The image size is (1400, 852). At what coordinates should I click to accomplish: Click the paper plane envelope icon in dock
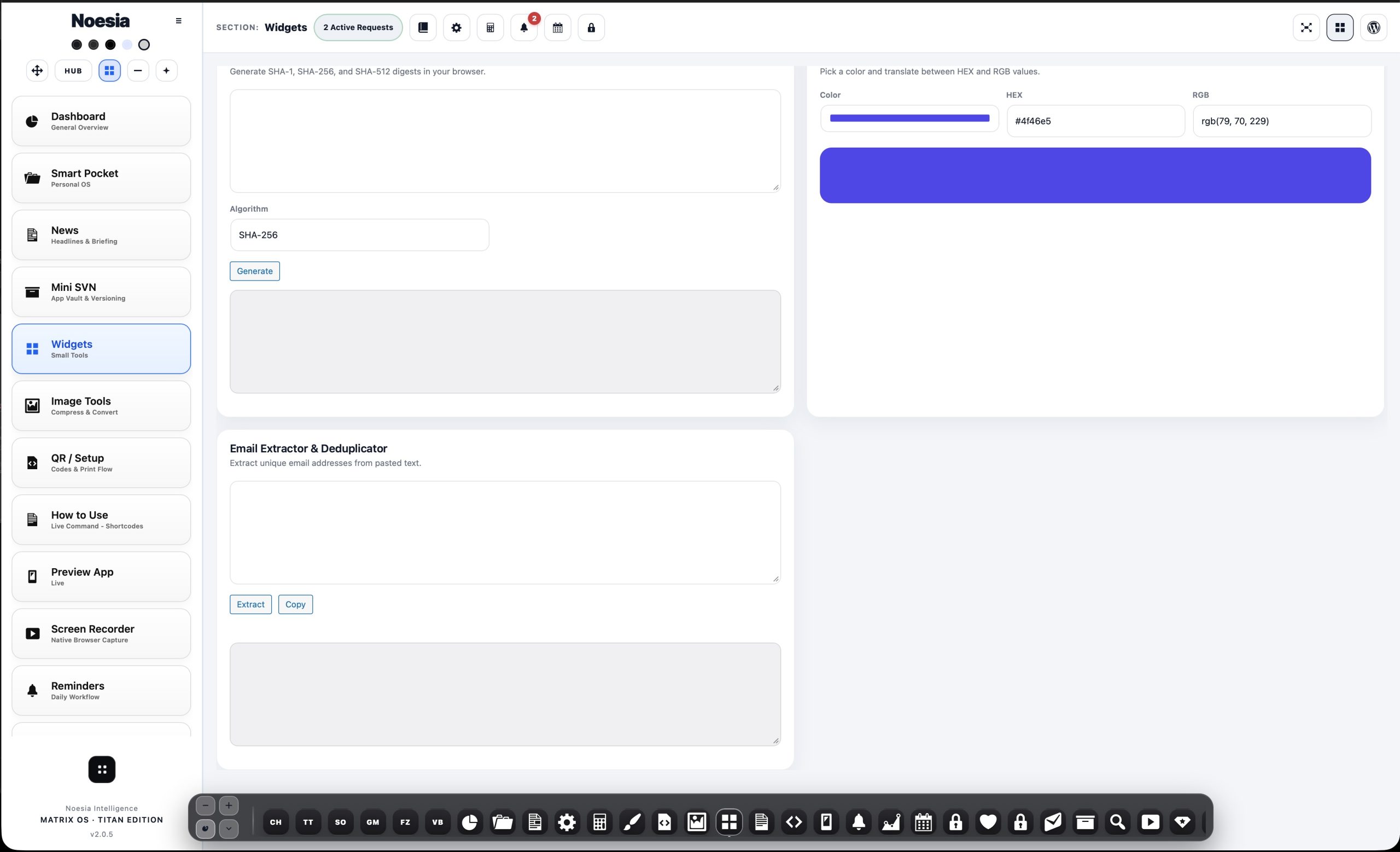coord(1053,821)
